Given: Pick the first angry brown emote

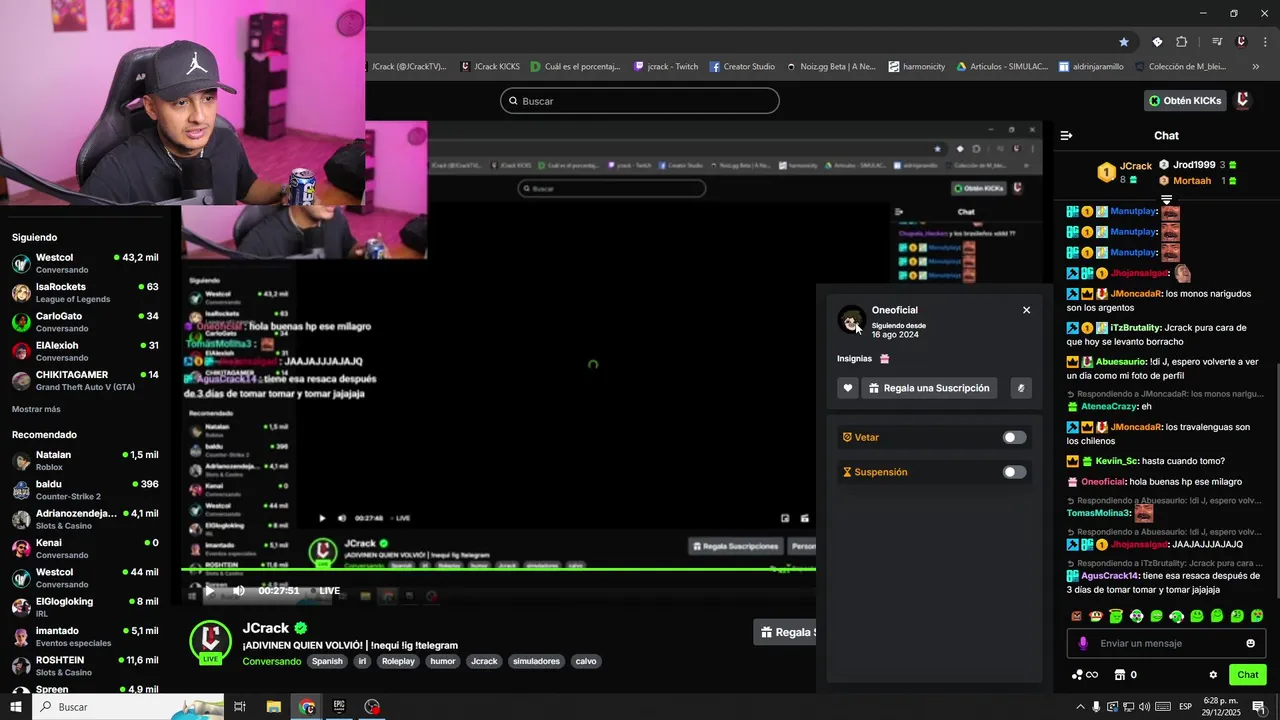Looking at the screenshot, I should pos(1076,616).
